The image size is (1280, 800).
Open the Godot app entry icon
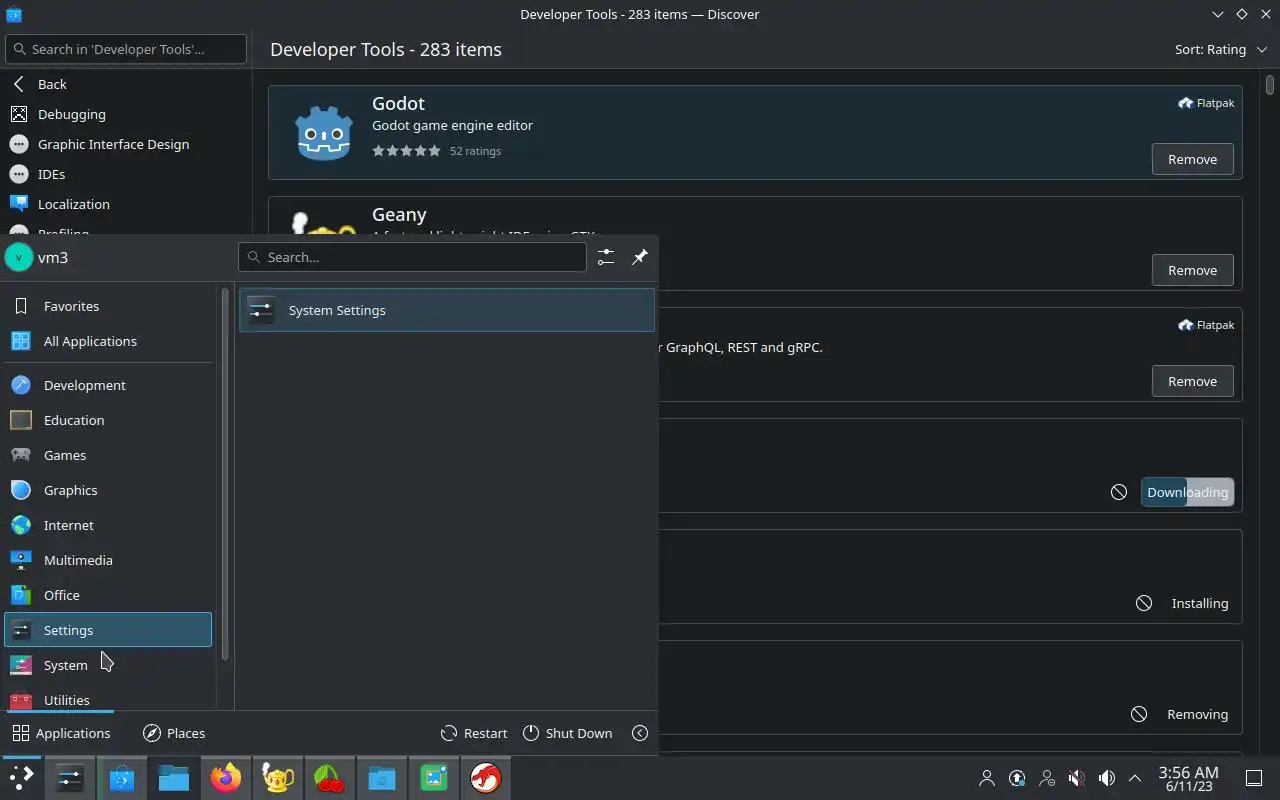(324, 132)
